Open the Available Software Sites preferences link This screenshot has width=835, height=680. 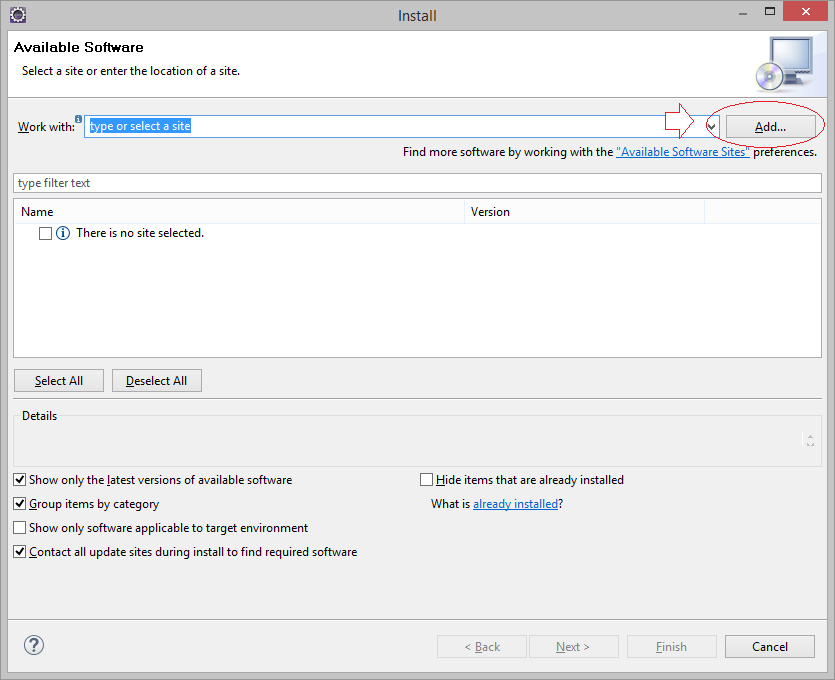click(x=682, y=152)
